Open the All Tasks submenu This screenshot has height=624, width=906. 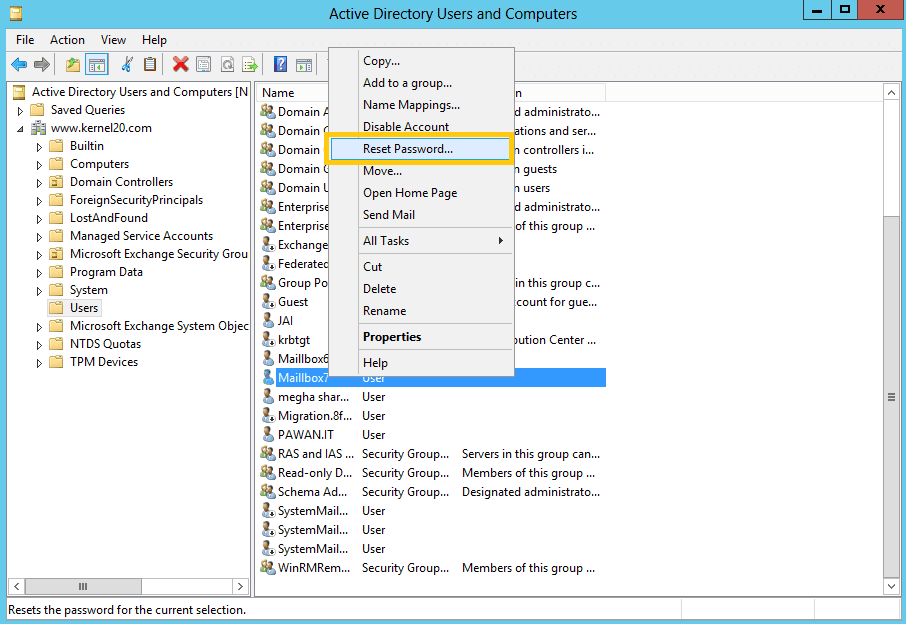tap(421, 241)
